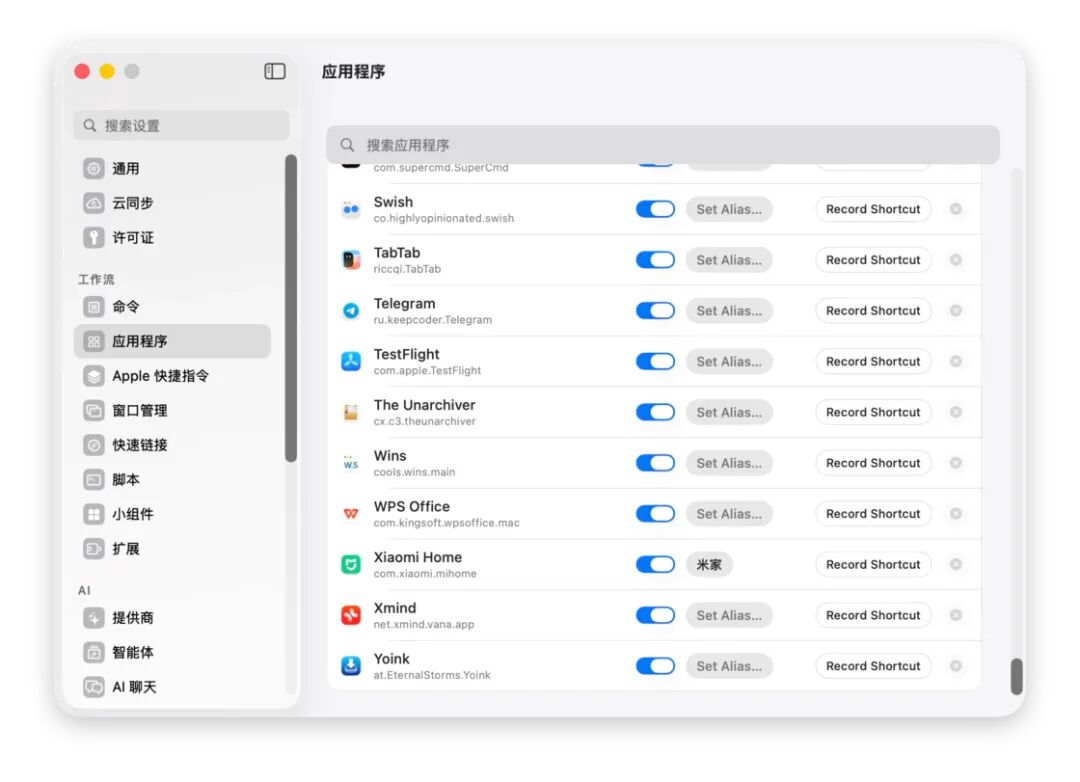Click the Swish app icon

(351, 209)
